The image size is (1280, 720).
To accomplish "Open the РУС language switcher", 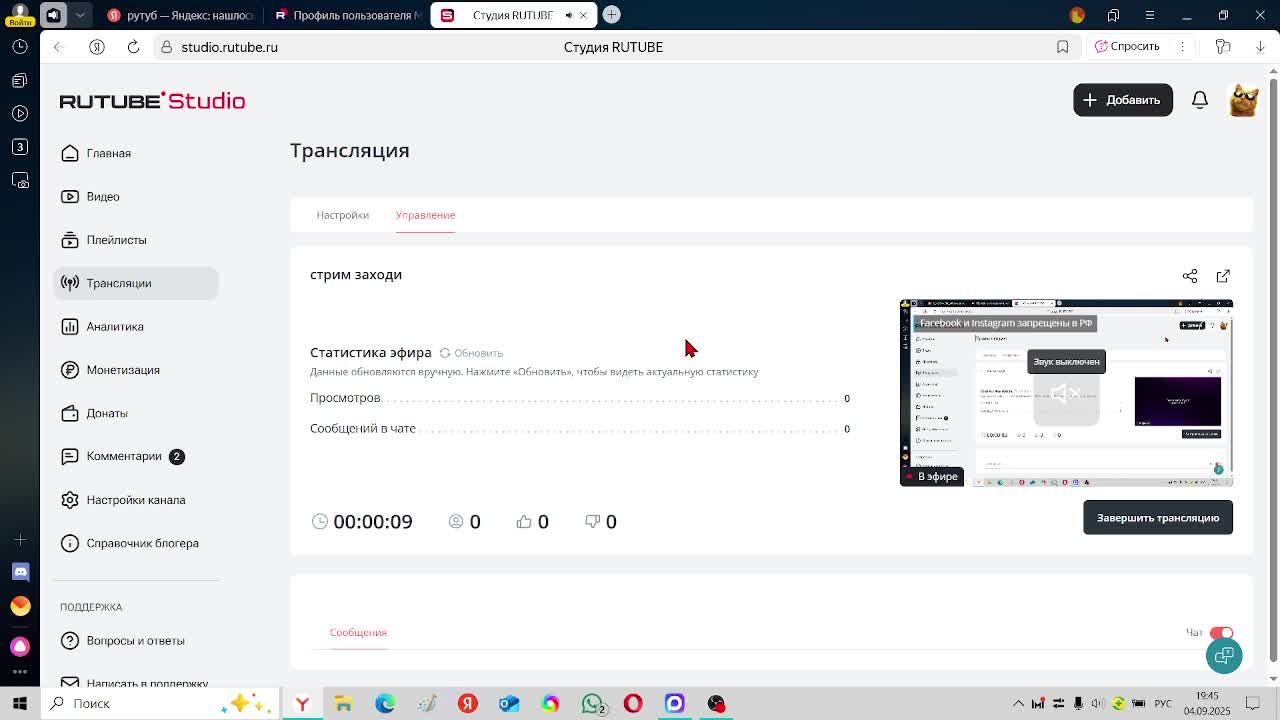I will (x=1163, y=703).
